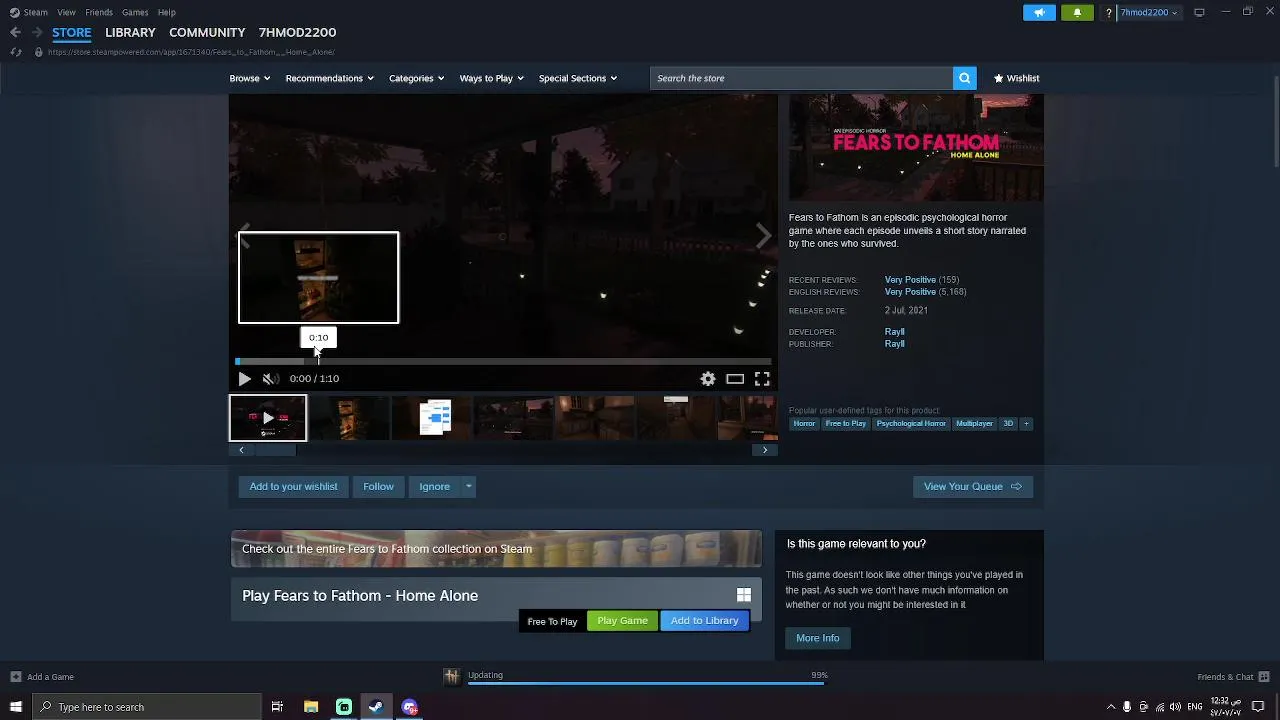This screenshot has height=720, width=1280.
Task: Expand the Browse menu
Action: [x=250, y=78]
